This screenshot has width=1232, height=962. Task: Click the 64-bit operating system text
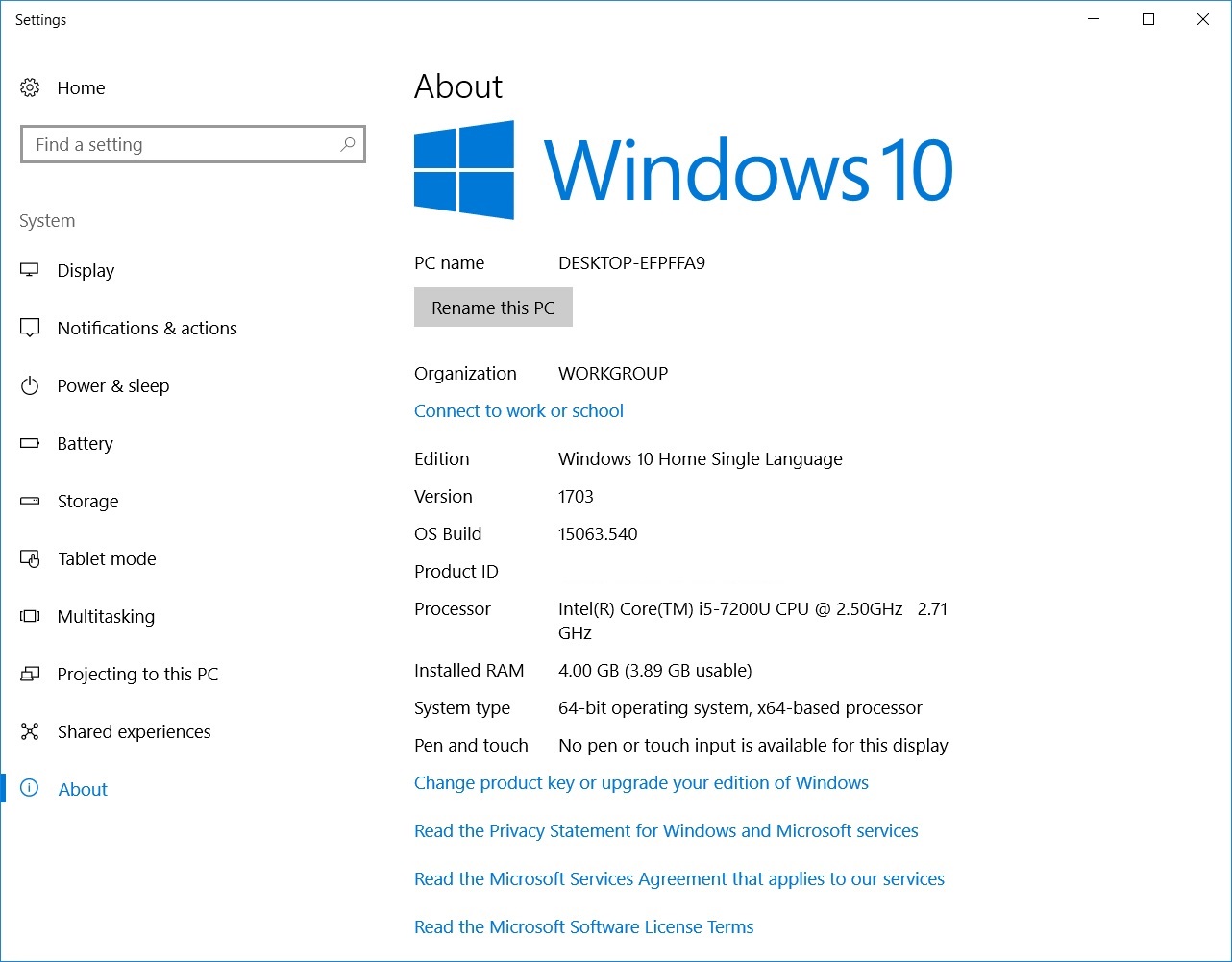pos(740,707)
